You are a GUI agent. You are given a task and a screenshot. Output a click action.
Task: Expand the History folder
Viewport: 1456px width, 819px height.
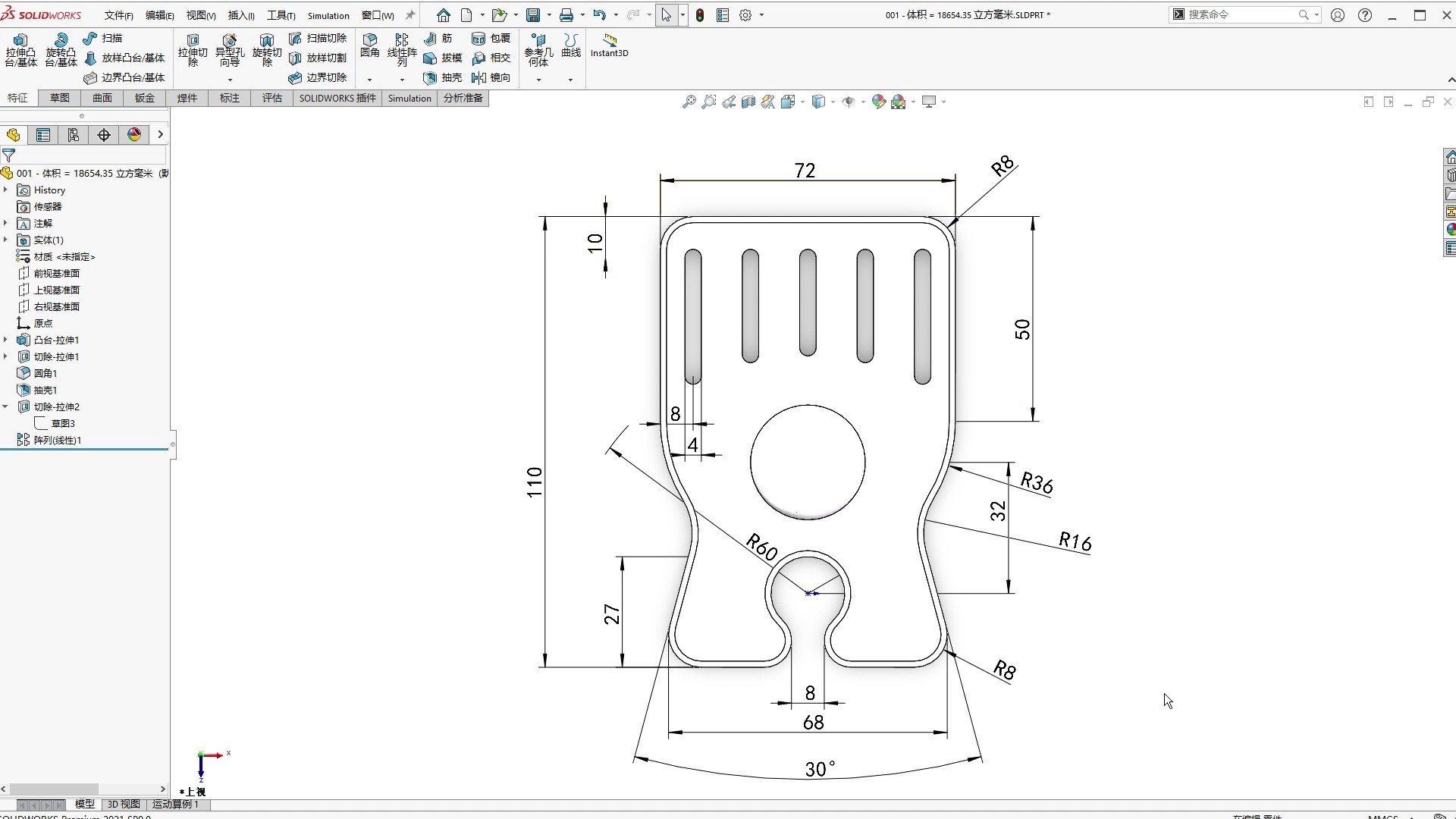(6, 190)
